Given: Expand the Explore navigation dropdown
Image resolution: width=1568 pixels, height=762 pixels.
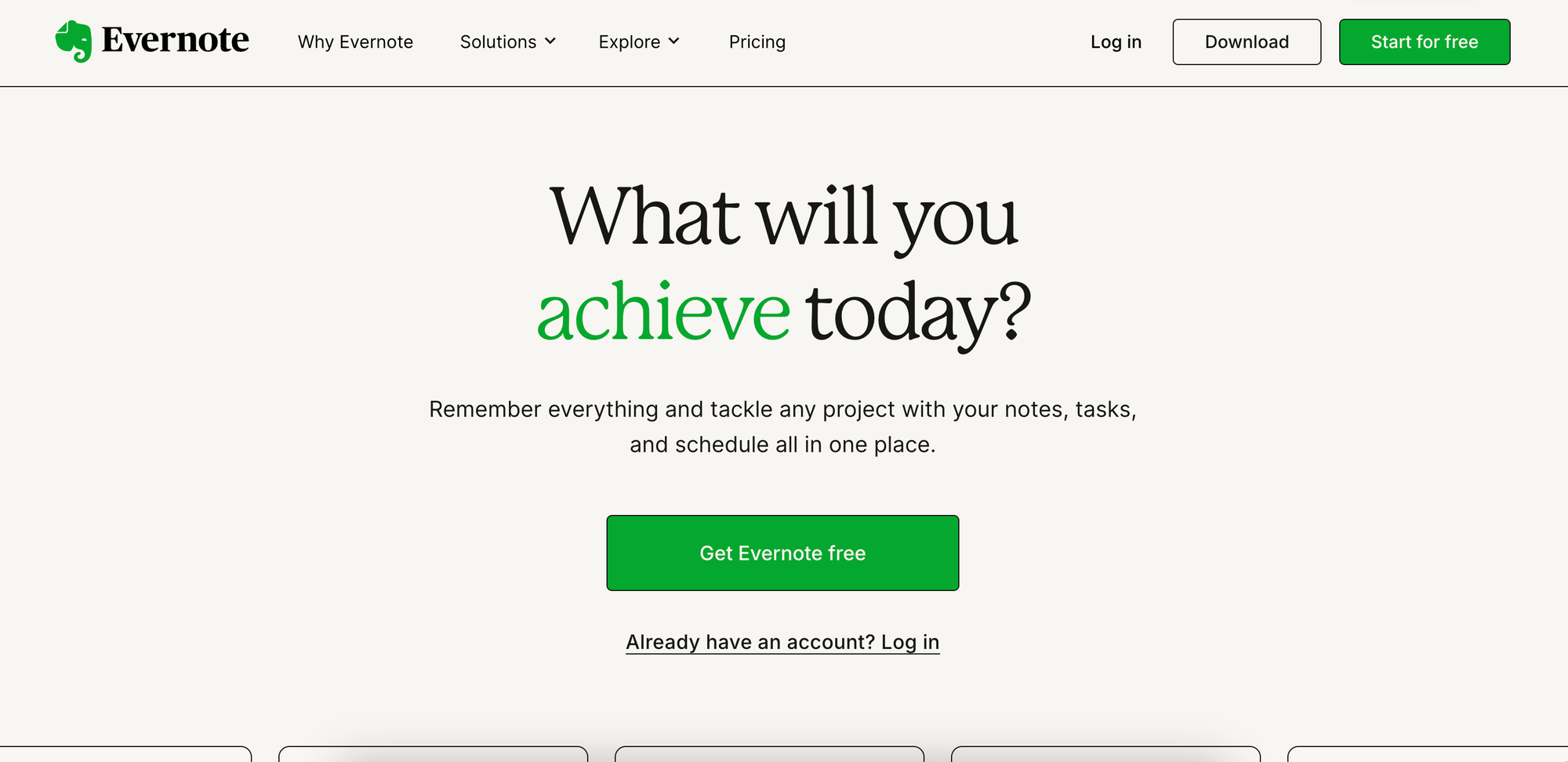Looking at the screenshot, I should 630,42.
